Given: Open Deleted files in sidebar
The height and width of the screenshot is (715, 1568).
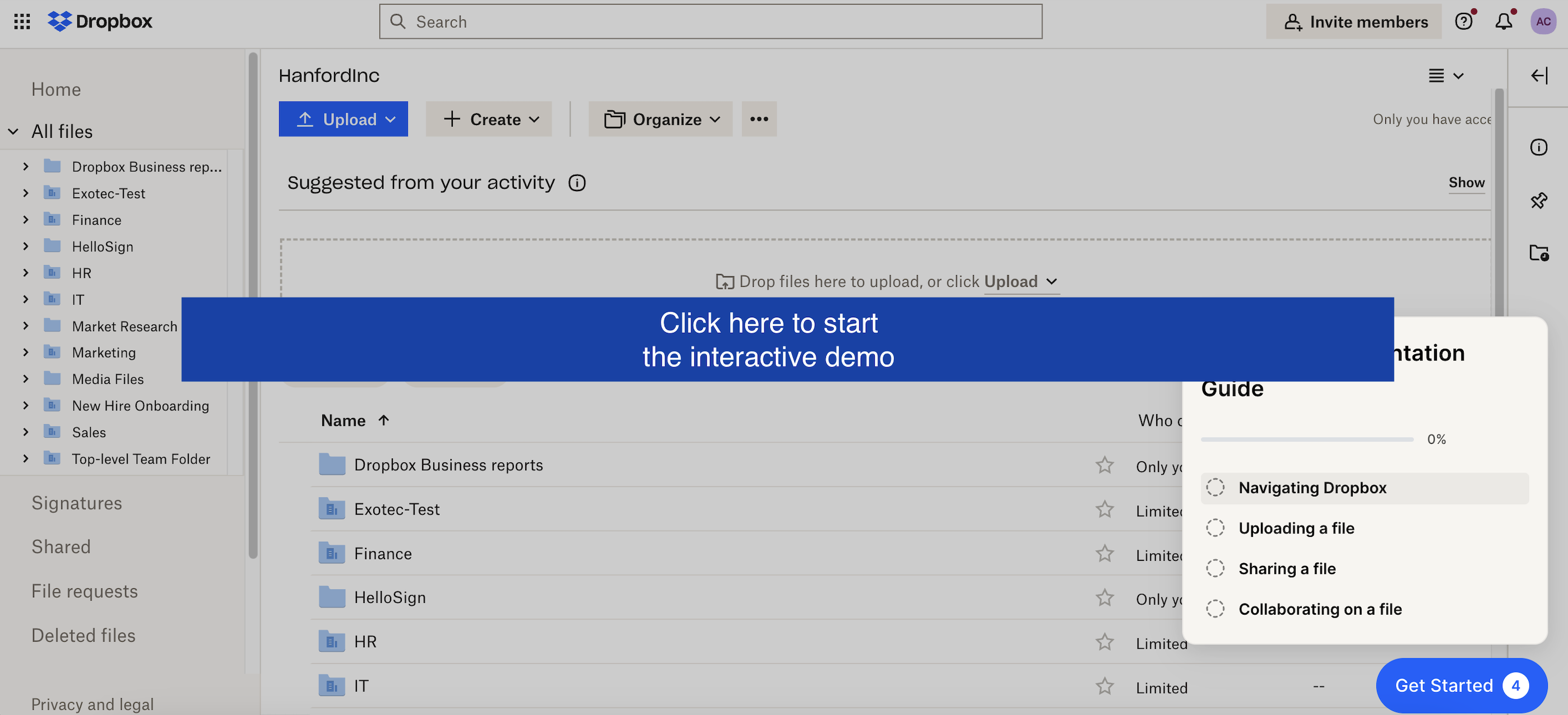Looking at the screenshot, I should point(83,636).
